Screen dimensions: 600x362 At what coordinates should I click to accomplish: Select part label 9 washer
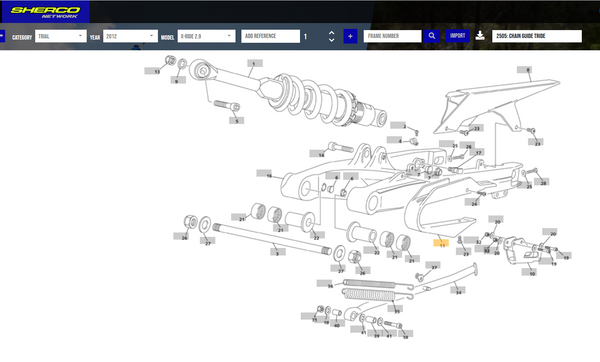[178, 80]
